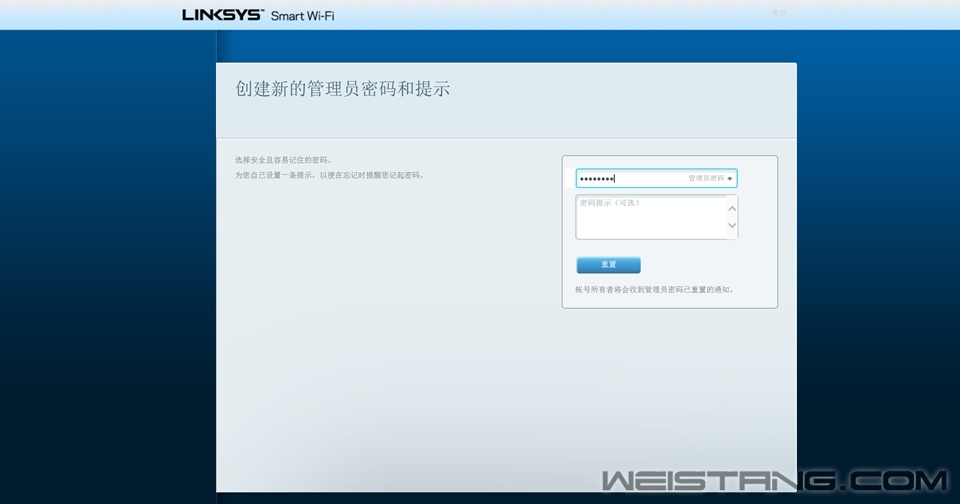Click the empty header bar center

tap(550, 15)
